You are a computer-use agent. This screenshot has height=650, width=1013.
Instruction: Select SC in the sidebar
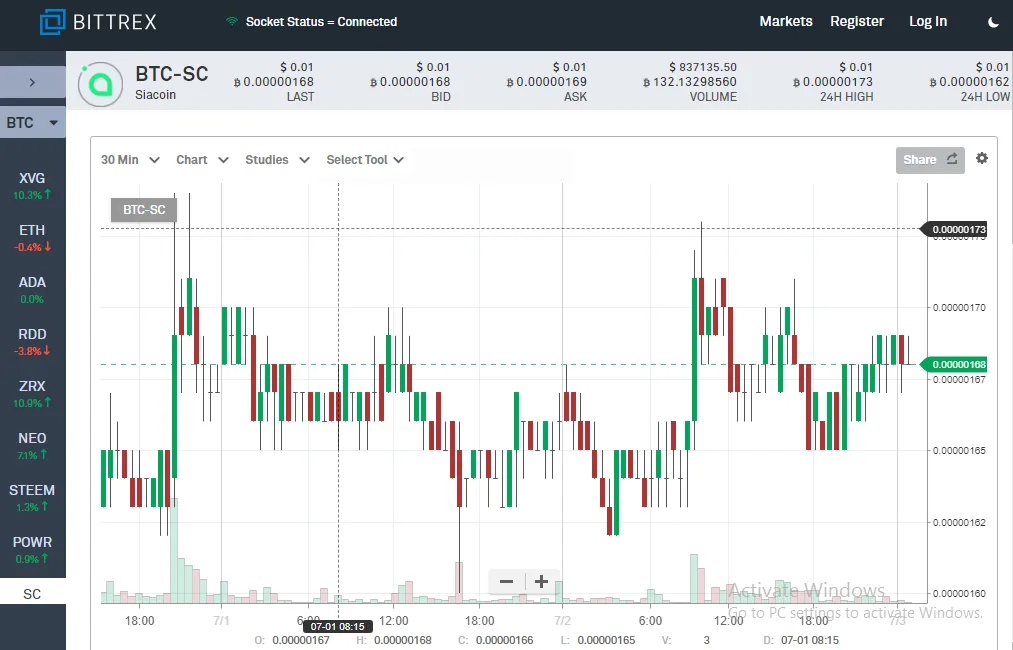tap(32, 594)
